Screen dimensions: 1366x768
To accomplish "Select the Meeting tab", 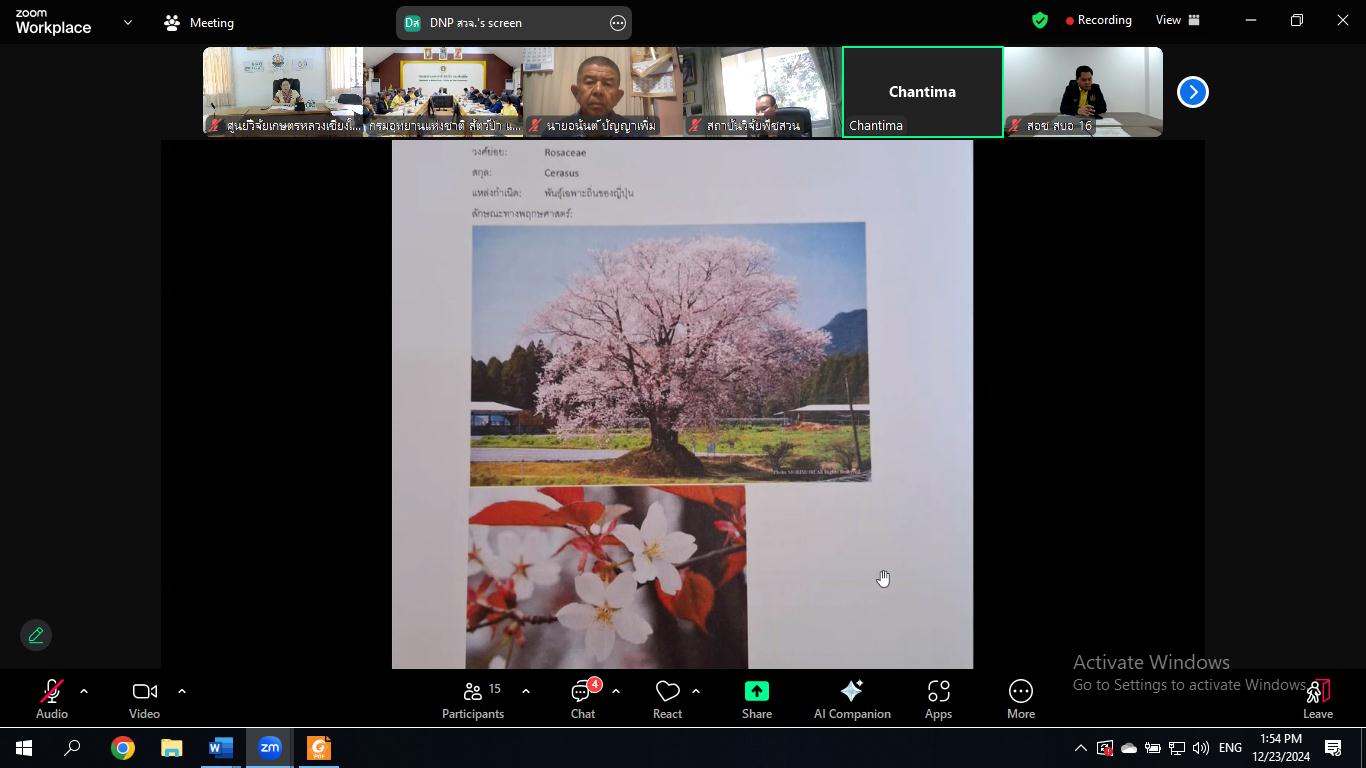I will click(x=199, y=22).
